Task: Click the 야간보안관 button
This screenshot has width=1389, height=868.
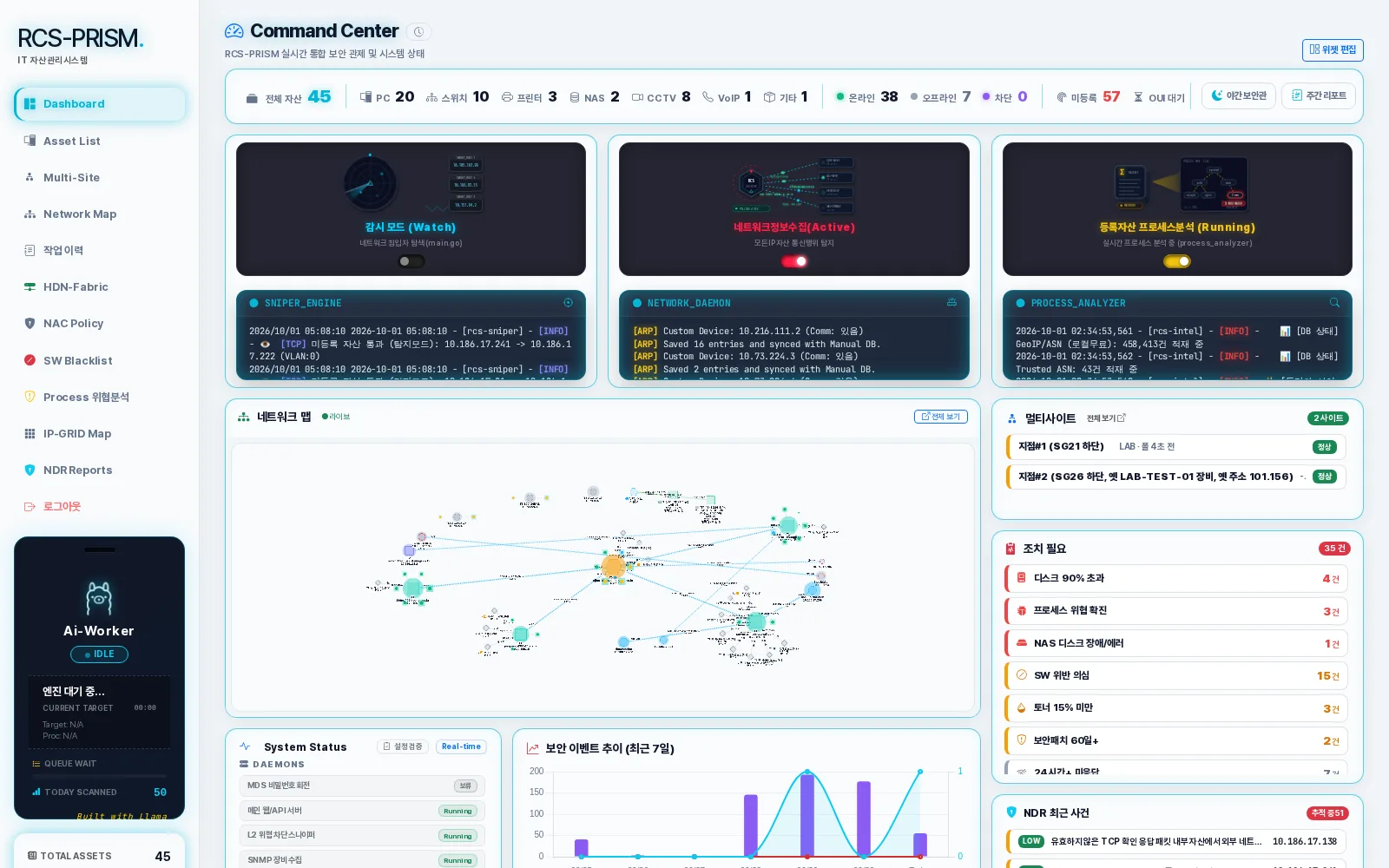Action: pos(1239,95)
